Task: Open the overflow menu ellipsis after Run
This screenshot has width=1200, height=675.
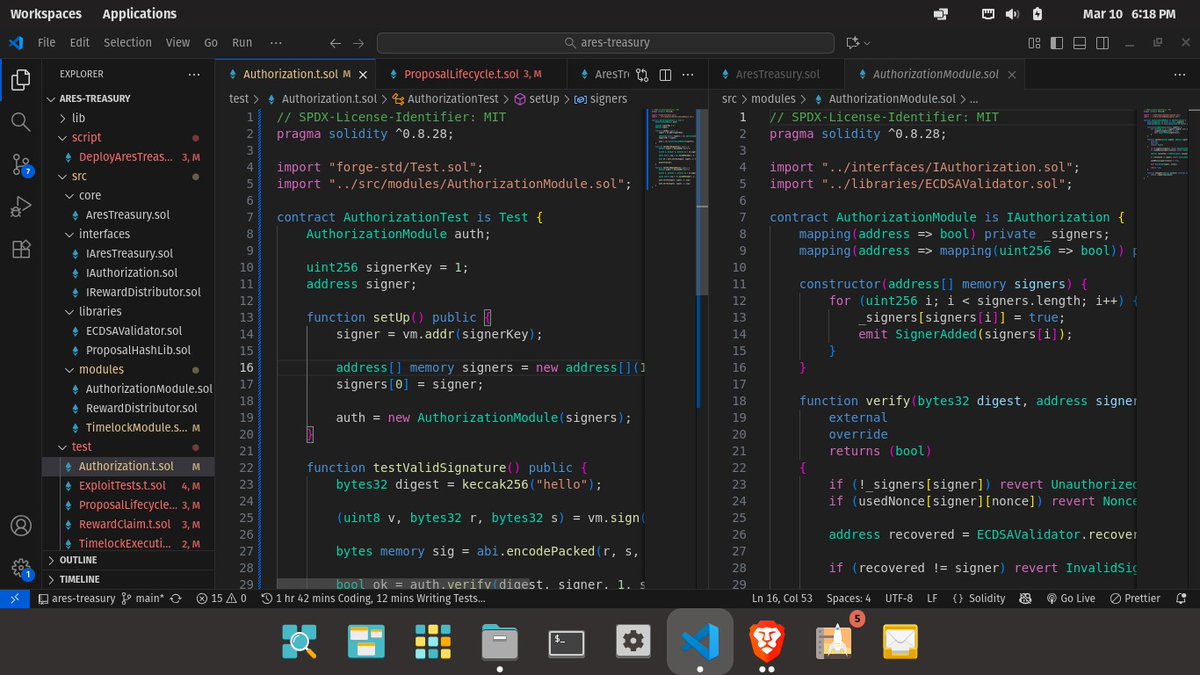Action: (276, 43)
